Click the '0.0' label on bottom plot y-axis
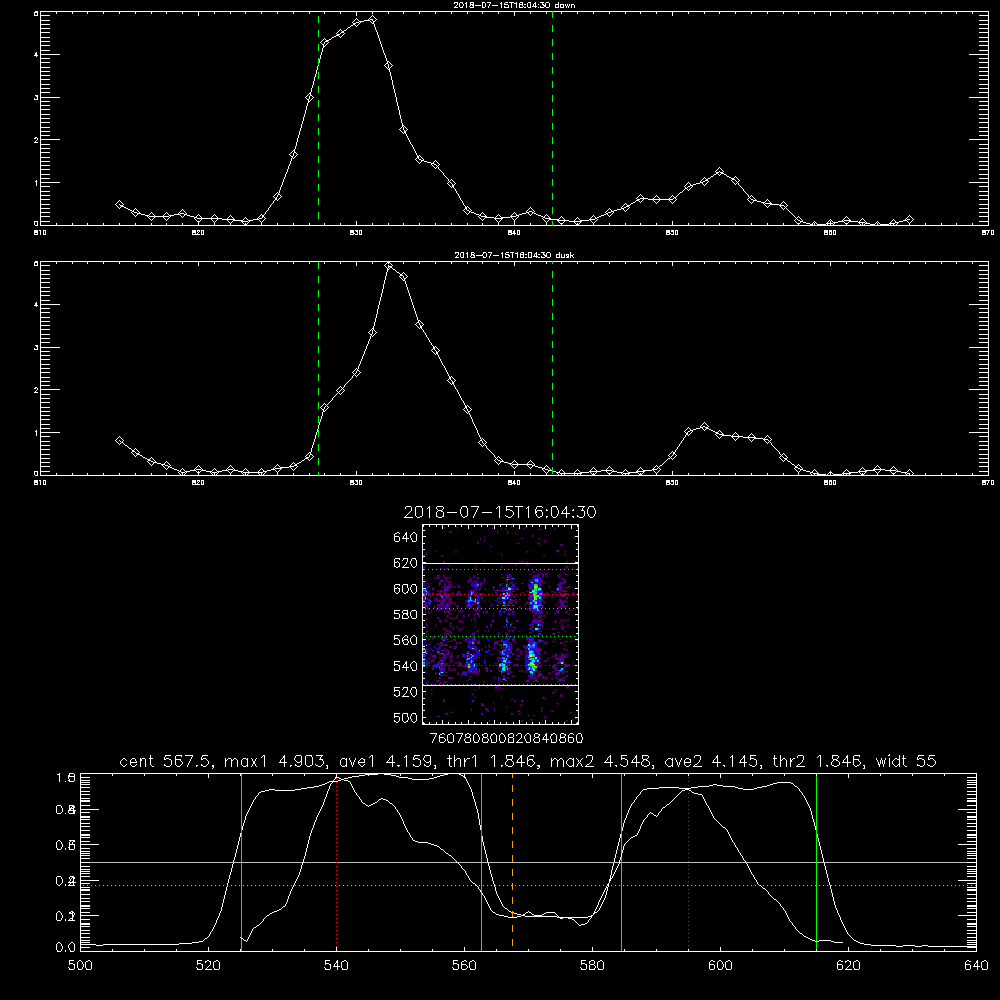The image size is (1000, 1000). (x=66, y=948)
